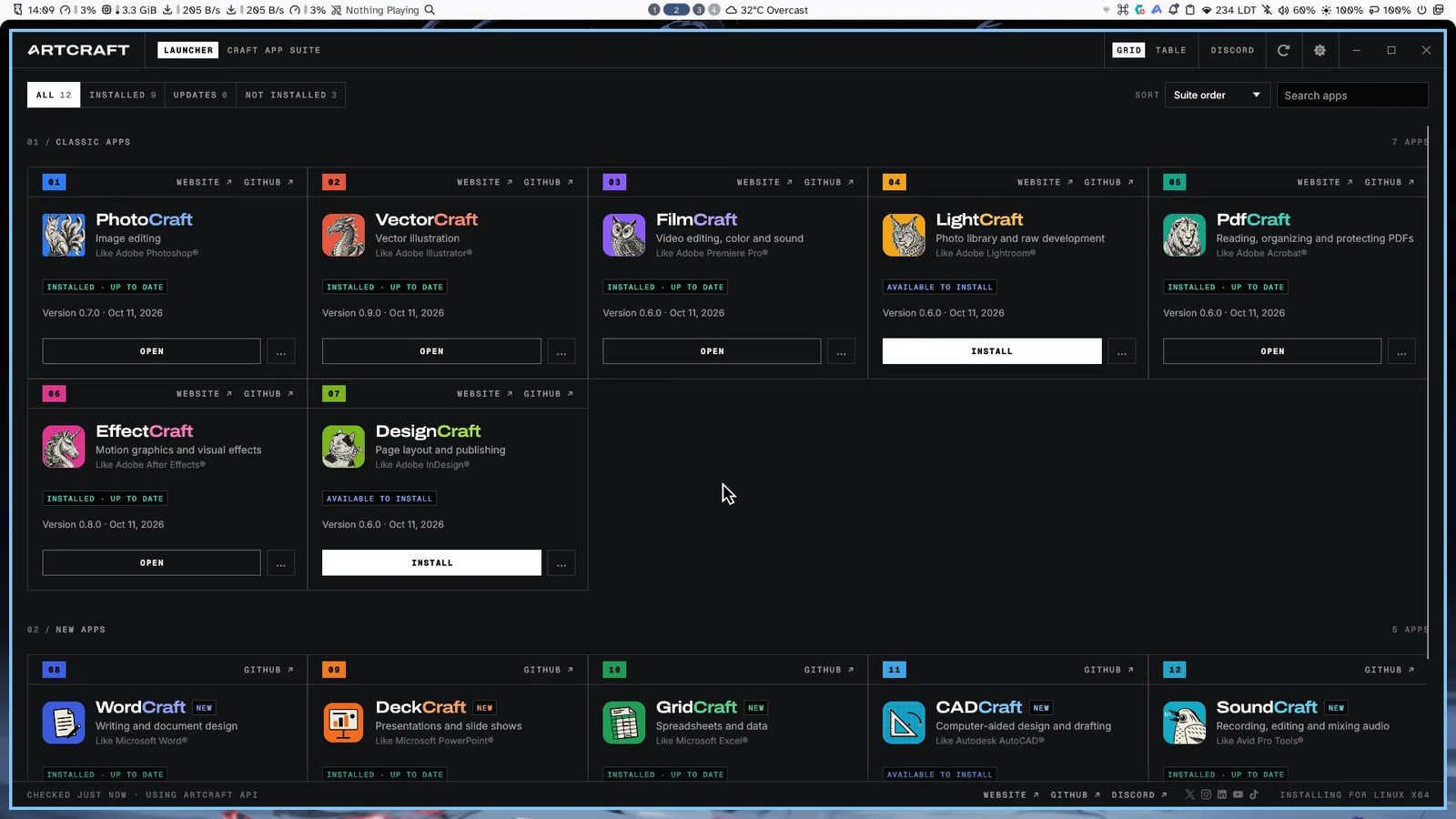Open launcher settings gear
This screenshot has height=819, width=1456.
(x=1319, y=50)
